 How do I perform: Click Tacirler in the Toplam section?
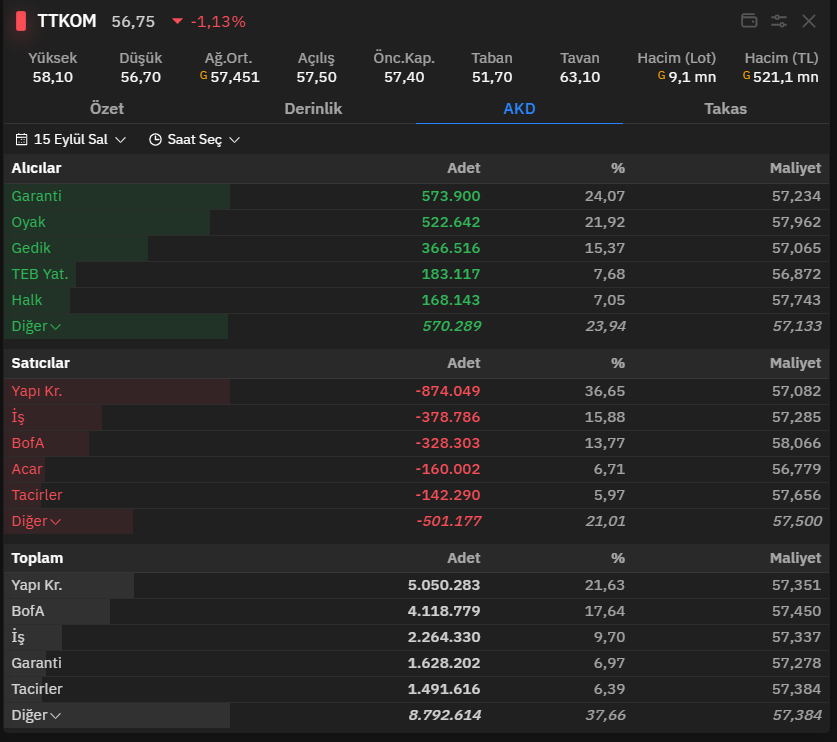416,689
